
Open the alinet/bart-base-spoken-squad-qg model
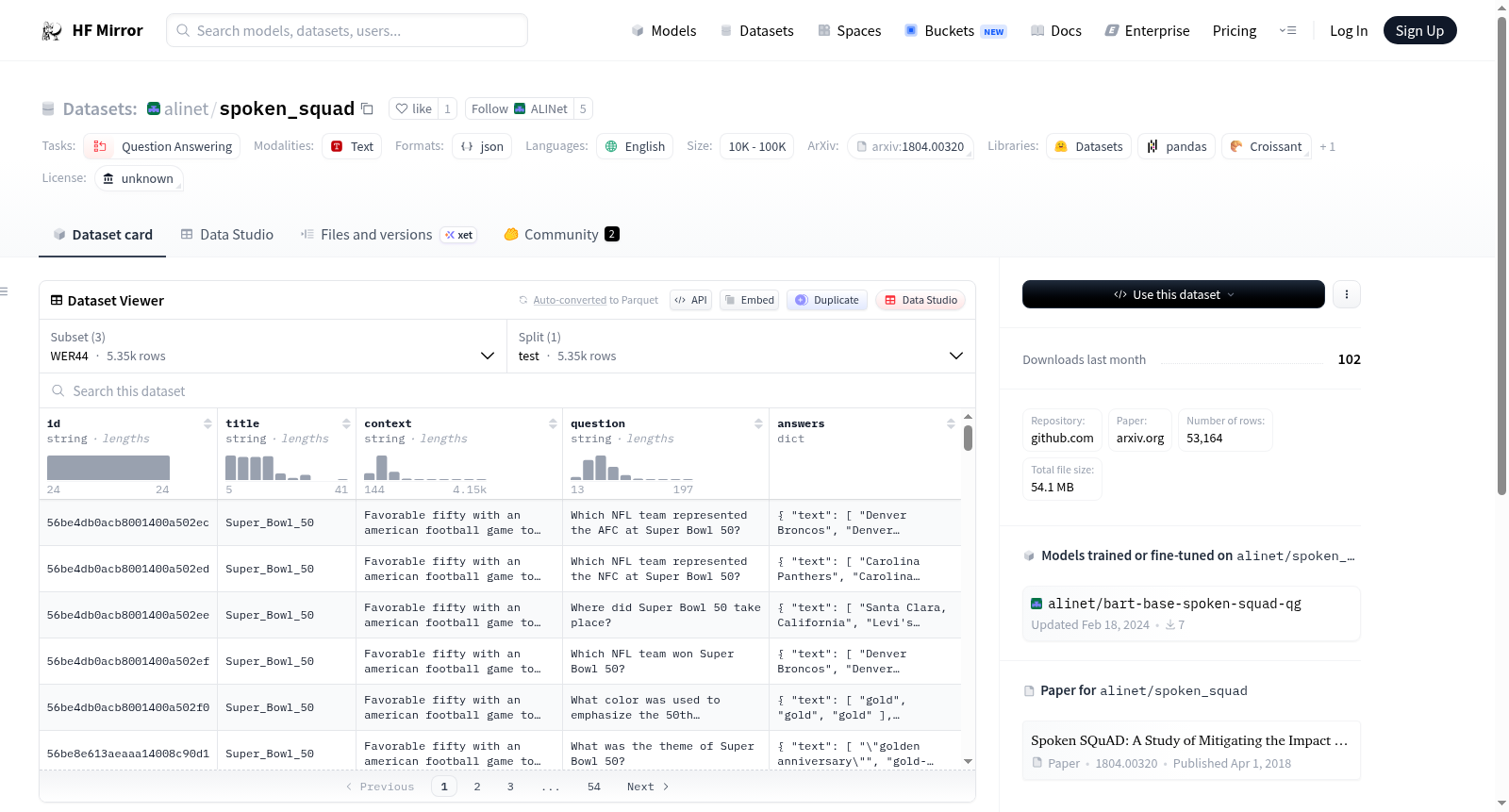(x=1191, y=614)
